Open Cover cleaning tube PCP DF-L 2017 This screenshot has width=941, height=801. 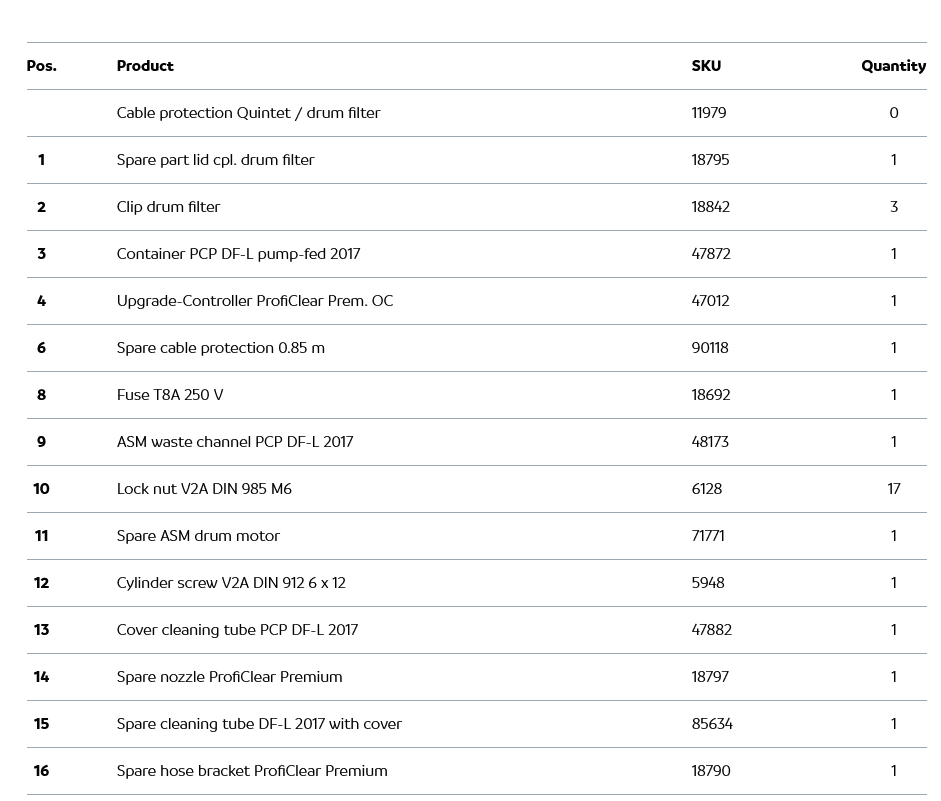click(237, 630)
